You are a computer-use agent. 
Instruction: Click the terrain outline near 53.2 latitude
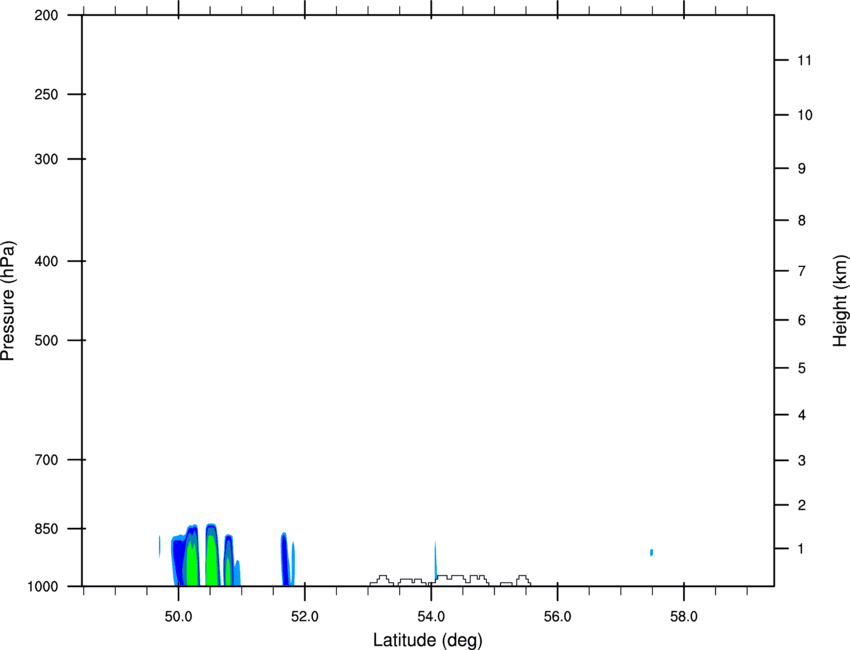coord(382,581)
